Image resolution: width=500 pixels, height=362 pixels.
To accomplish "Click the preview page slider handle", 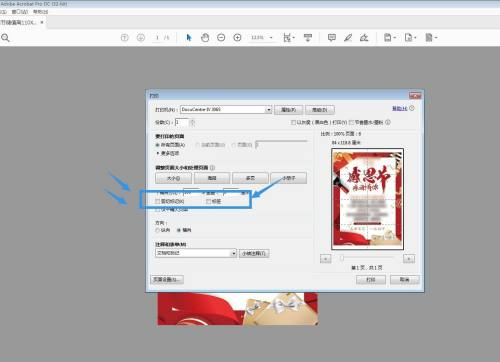I will tap(342, 258).
